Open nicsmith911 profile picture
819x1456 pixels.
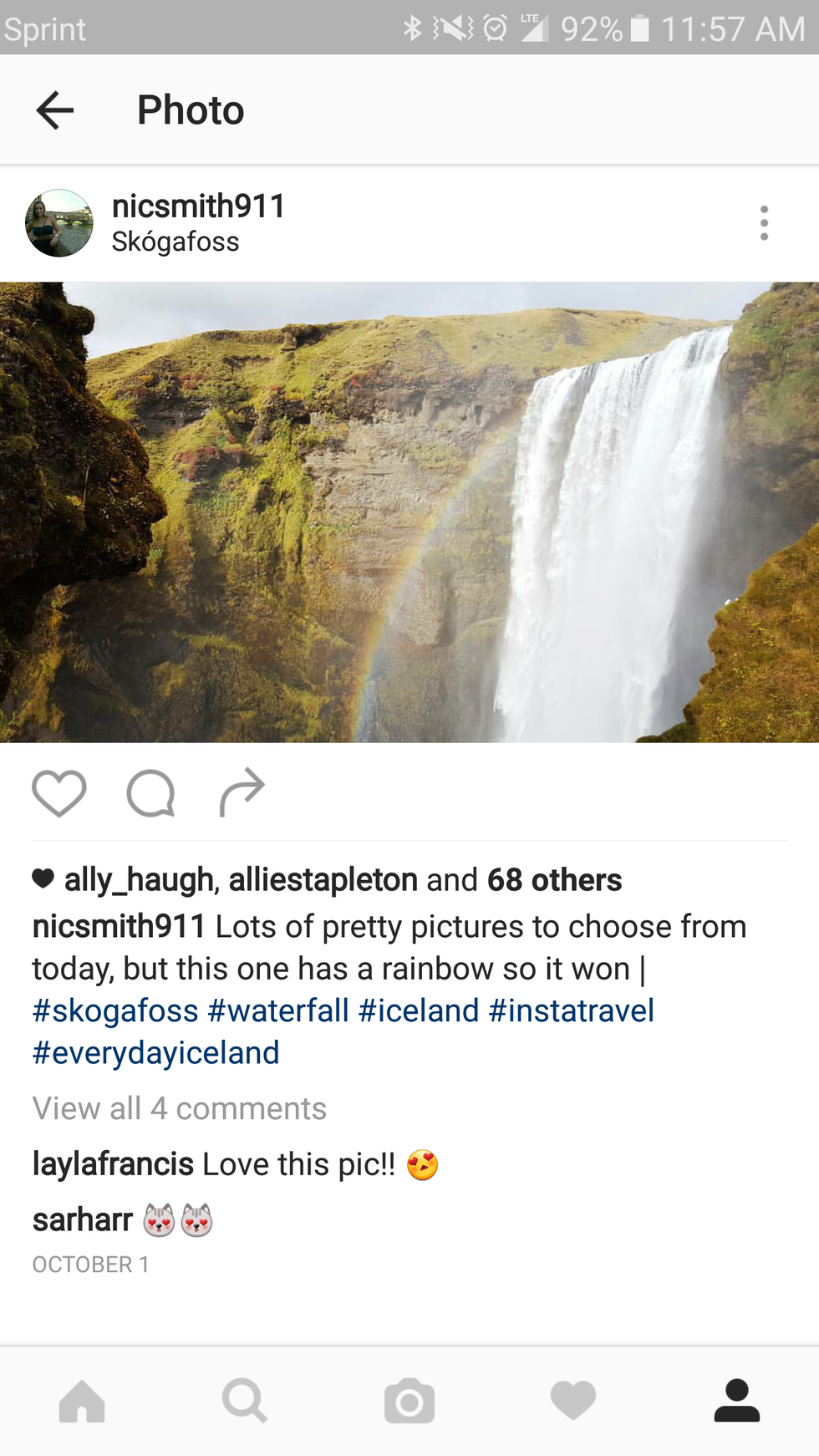pyautogui.click(x=59, y=223)
